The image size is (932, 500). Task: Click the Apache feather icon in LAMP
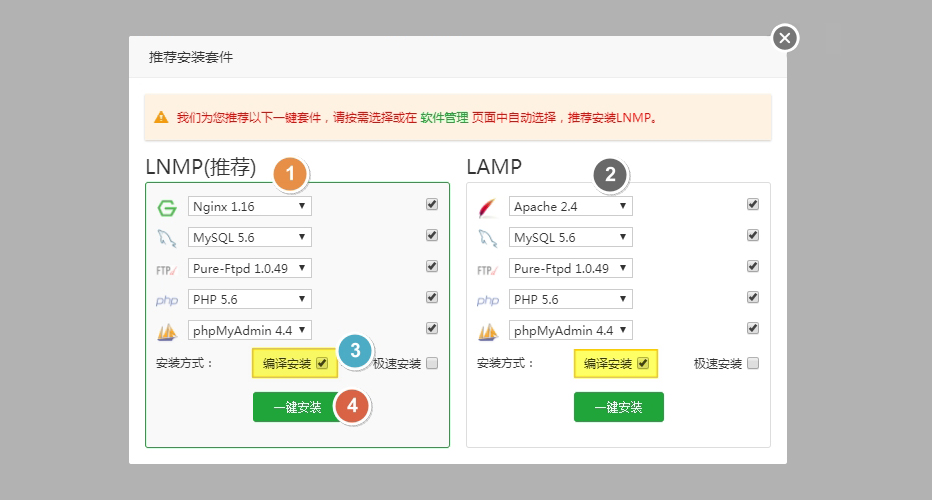(x=487, y=207)
